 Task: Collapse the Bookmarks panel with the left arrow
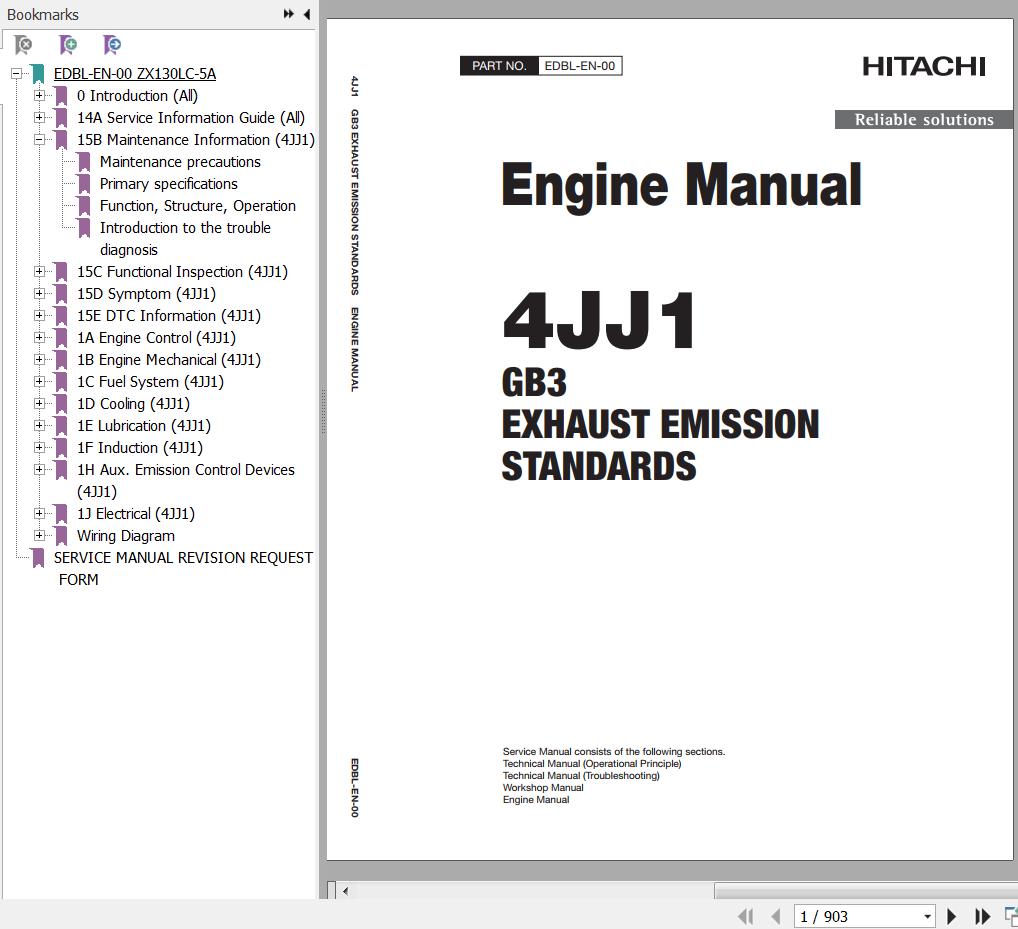(306, 14)
